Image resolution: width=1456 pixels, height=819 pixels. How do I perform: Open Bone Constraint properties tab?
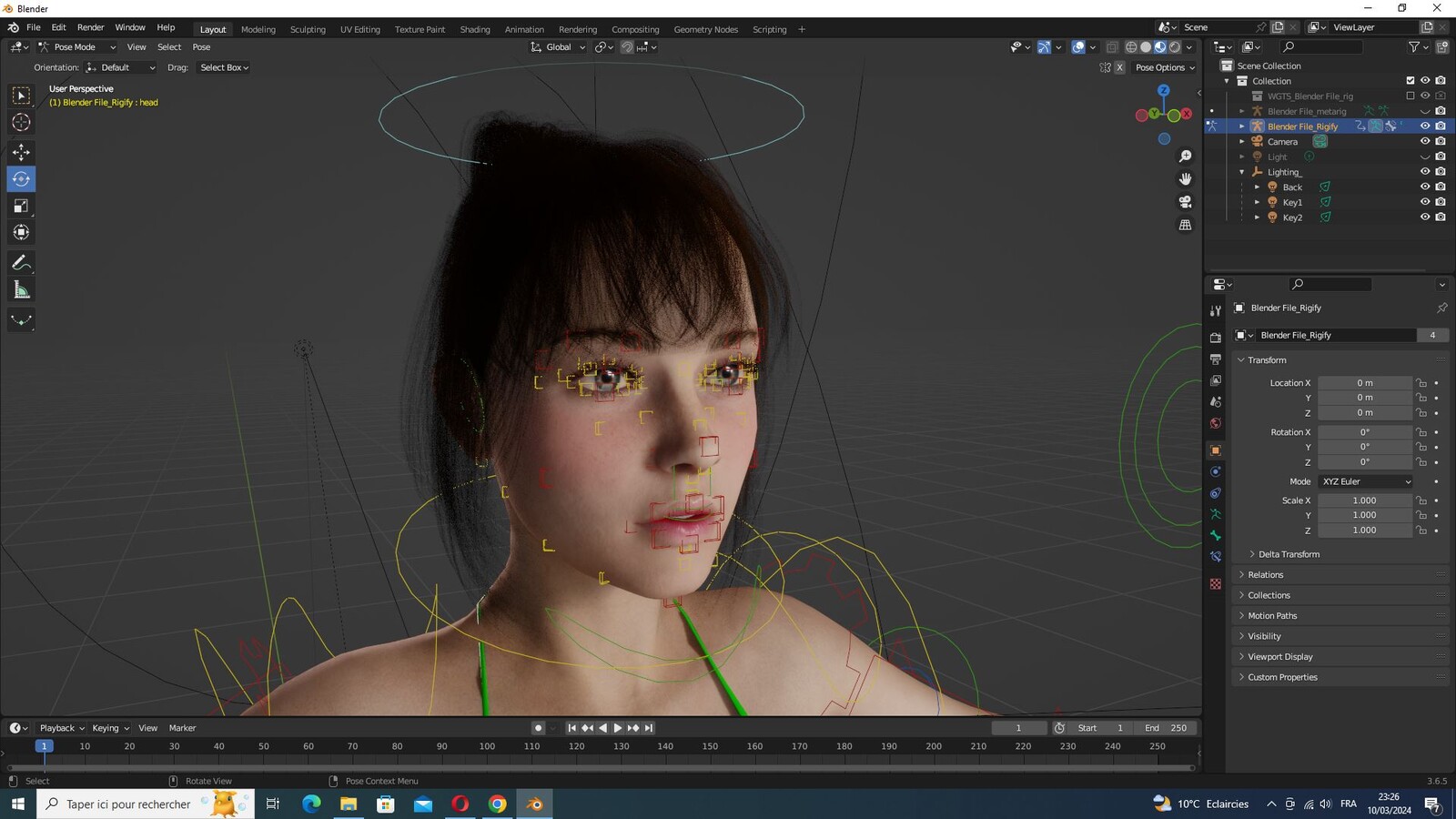[1215, 557]
